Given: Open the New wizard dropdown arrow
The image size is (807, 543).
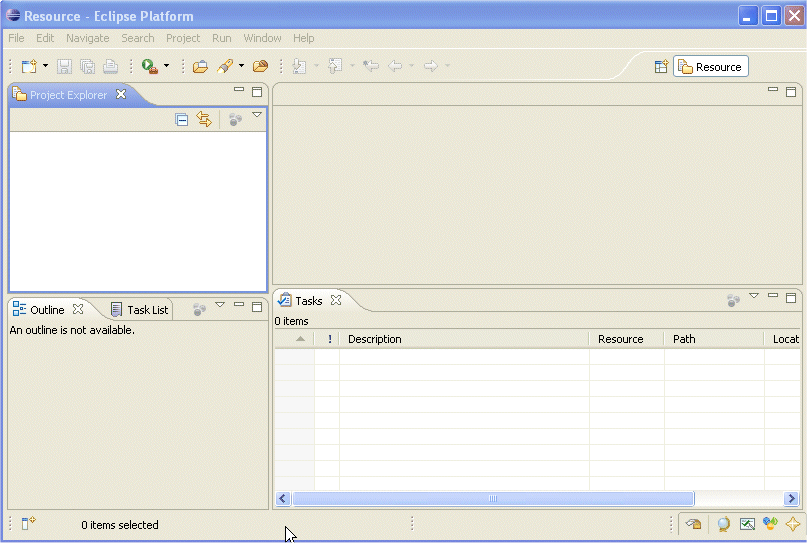Looking at the screenshot, I should [x=45, y=66].
